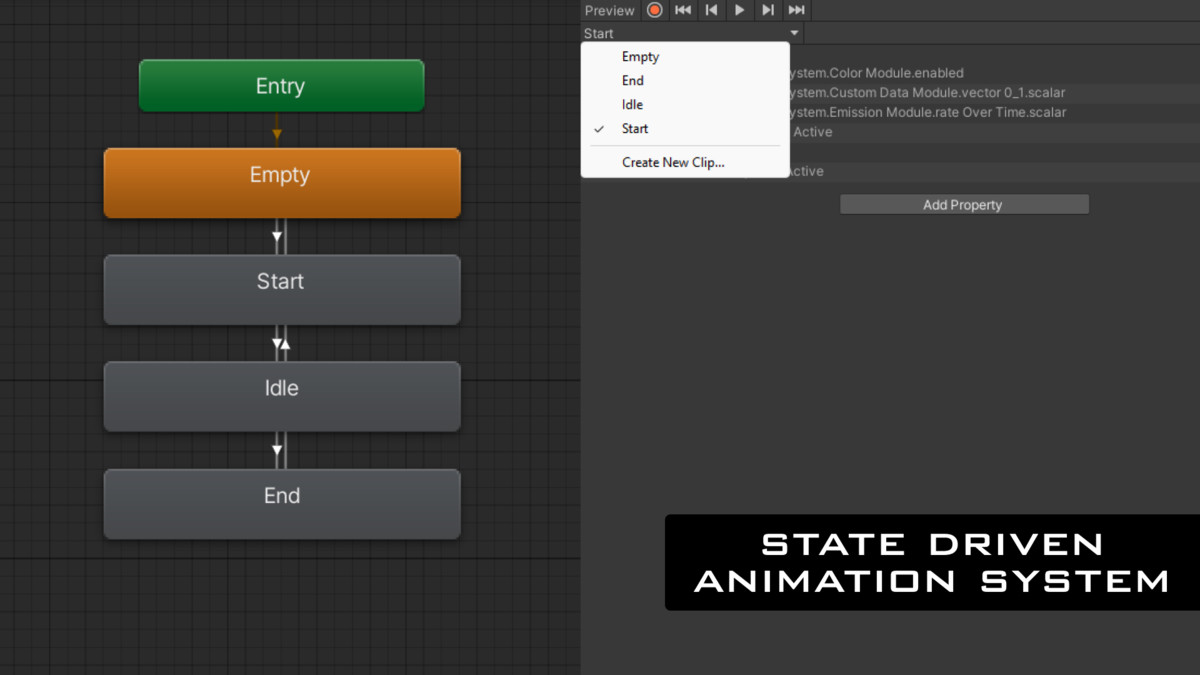Image resolution: width=1200 pixels, height=675 pixels.
Task: Choose the End clip from the list
Action: [685, 81]
